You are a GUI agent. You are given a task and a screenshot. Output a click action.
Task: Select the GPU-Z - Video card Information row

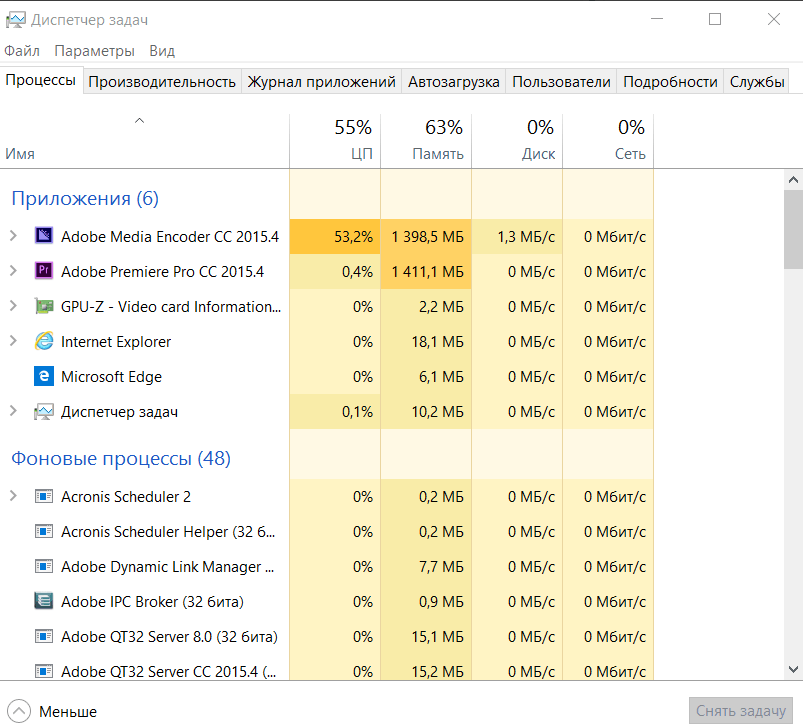coord(327,307)
